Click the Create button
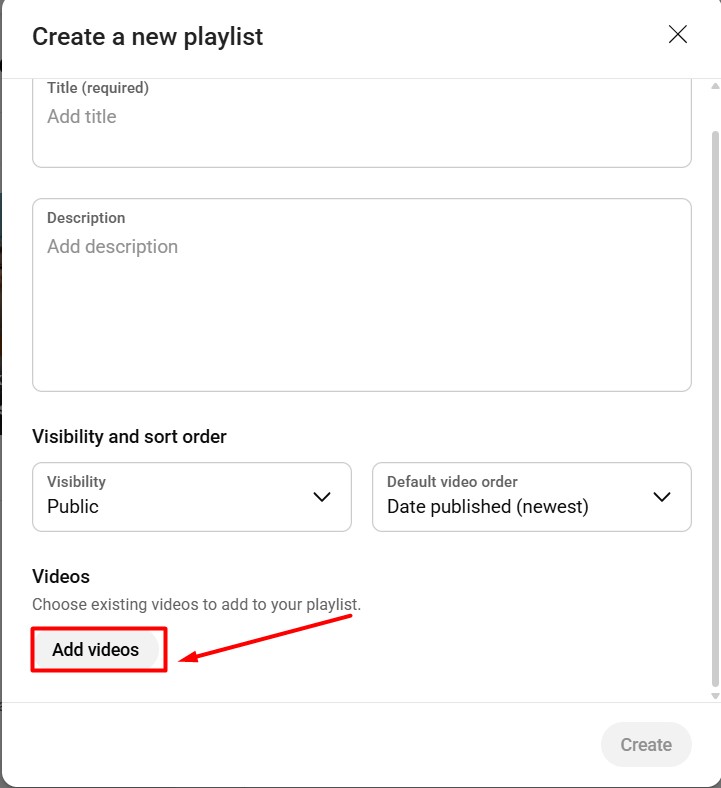This screenshot has width=721, height=788. [646, 745]
